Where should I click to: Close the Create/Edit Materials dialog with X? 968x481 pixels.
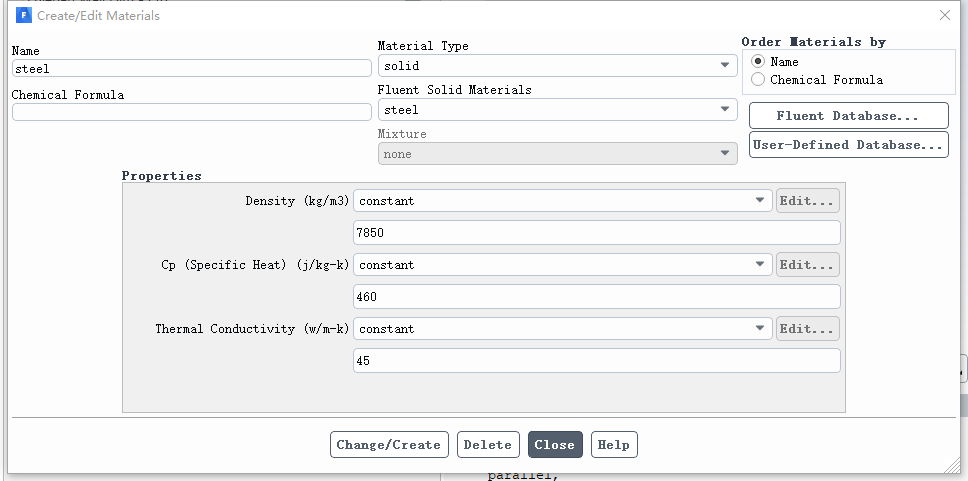pyautogui.click(x=945, y=15)
